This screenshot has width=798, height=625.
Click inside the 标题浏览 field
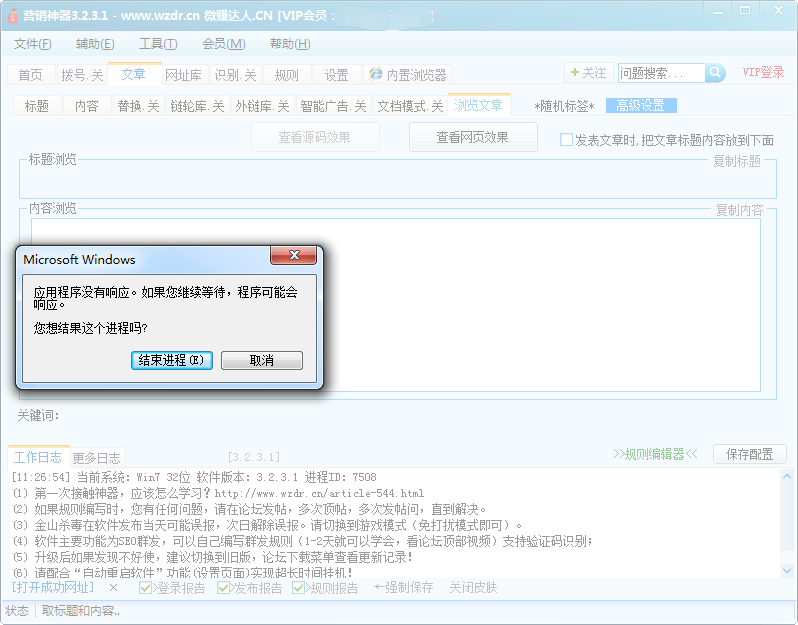tap(397, 181)
